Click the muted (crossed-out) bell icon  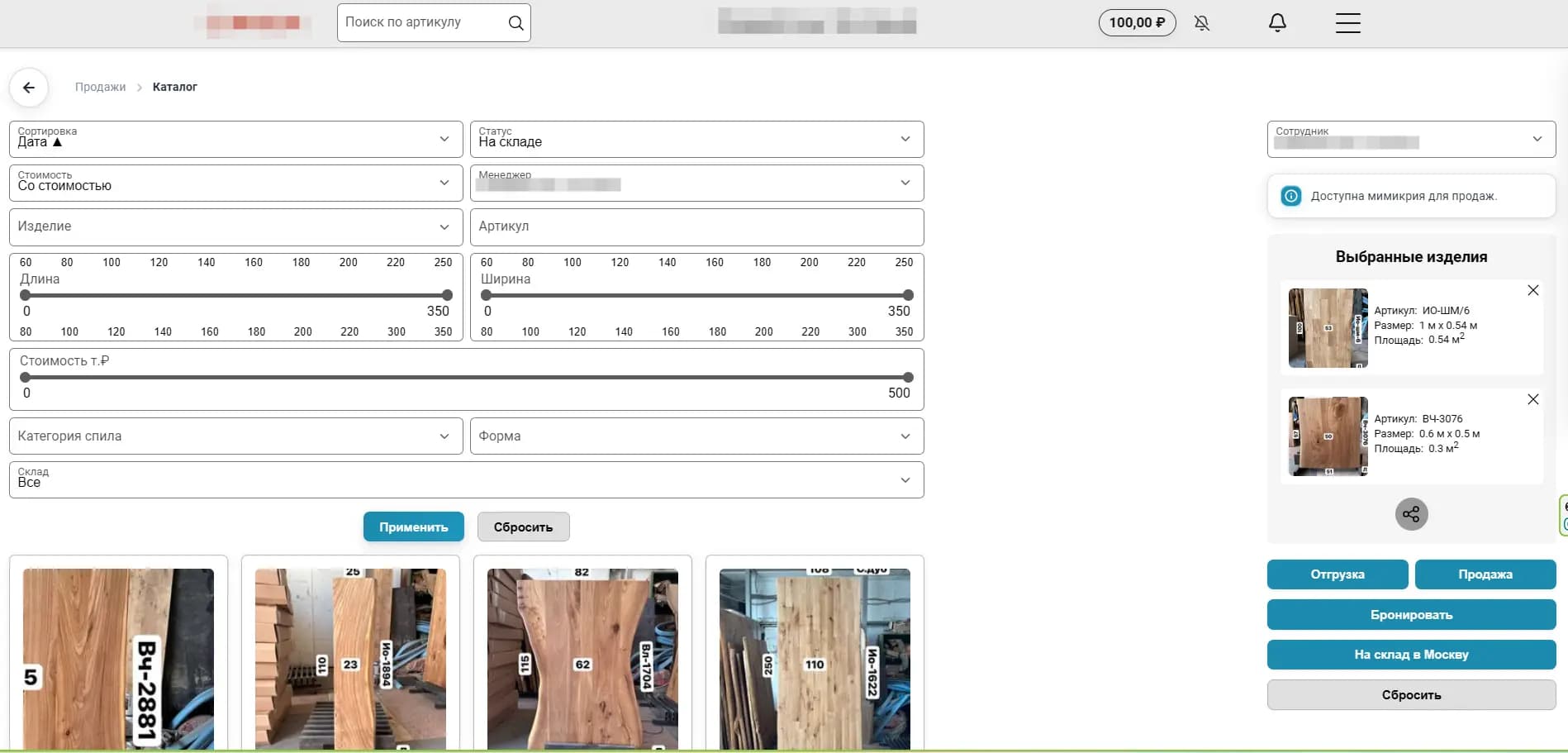[x=1202, y=23]
